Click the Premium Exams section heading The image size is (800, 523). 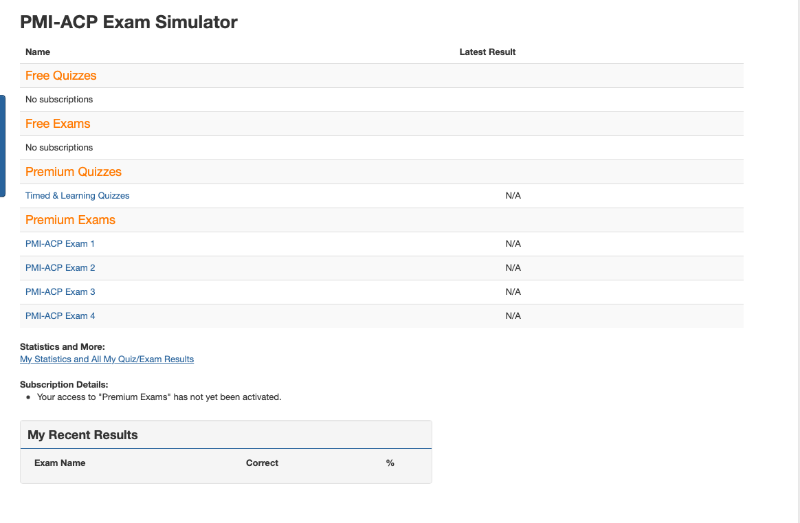[70, 220]
